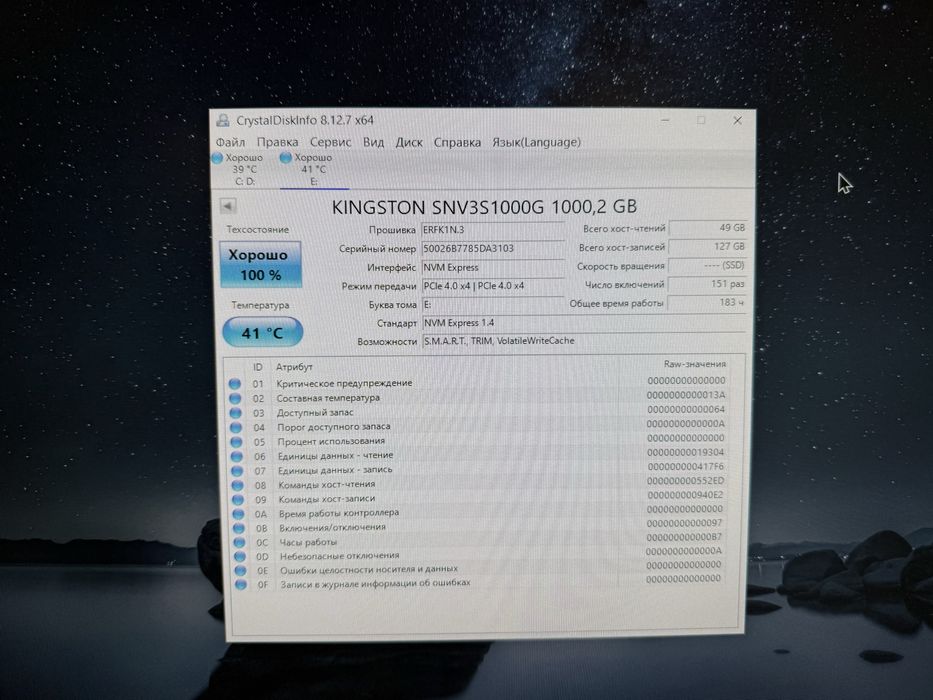Select the Небезопасные отключения attribute text
Screen dimensions: 933x700
pyautogui.click(x=340, y=555)
